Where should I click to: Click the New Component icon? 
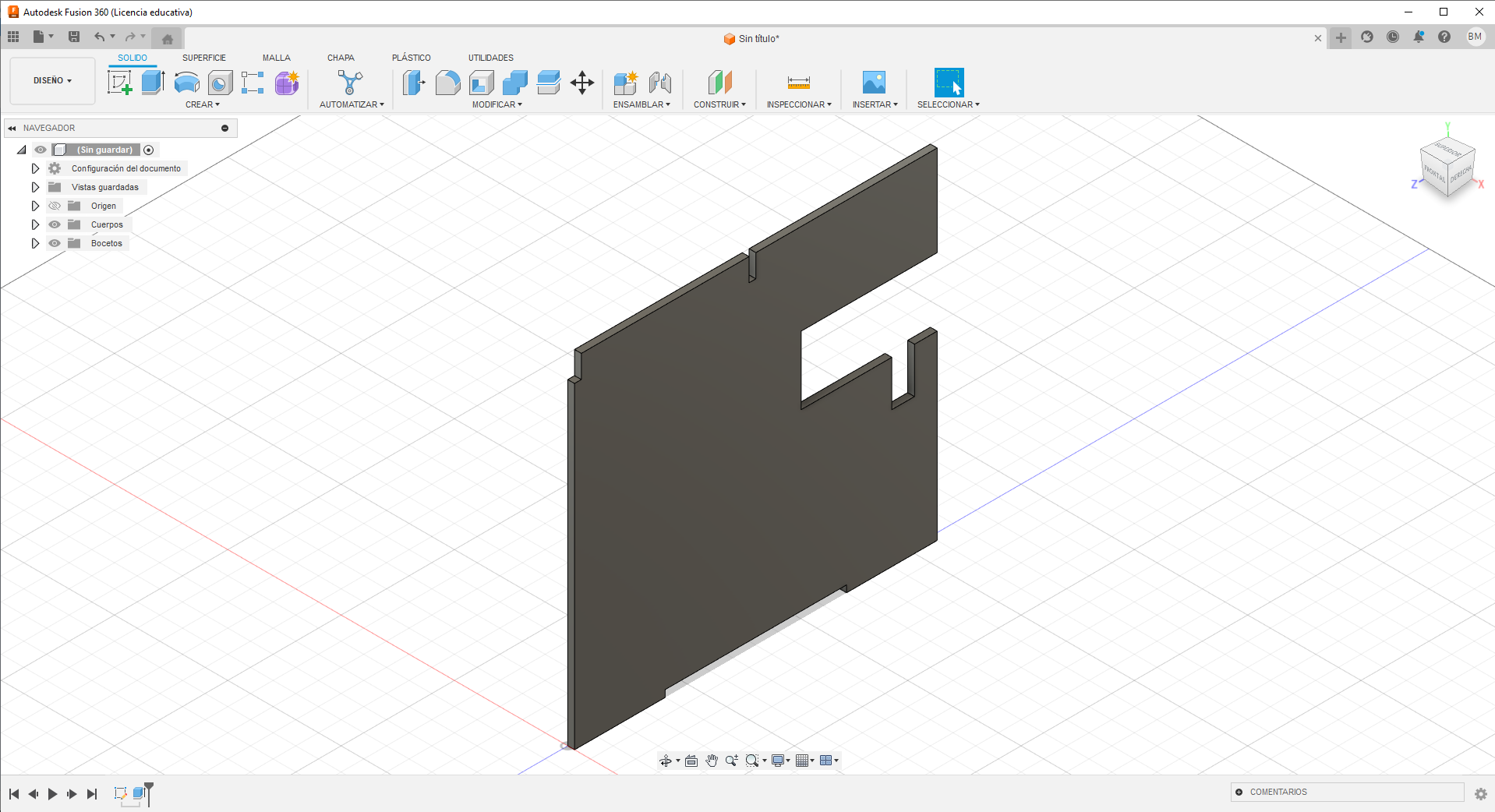[625, 83]
